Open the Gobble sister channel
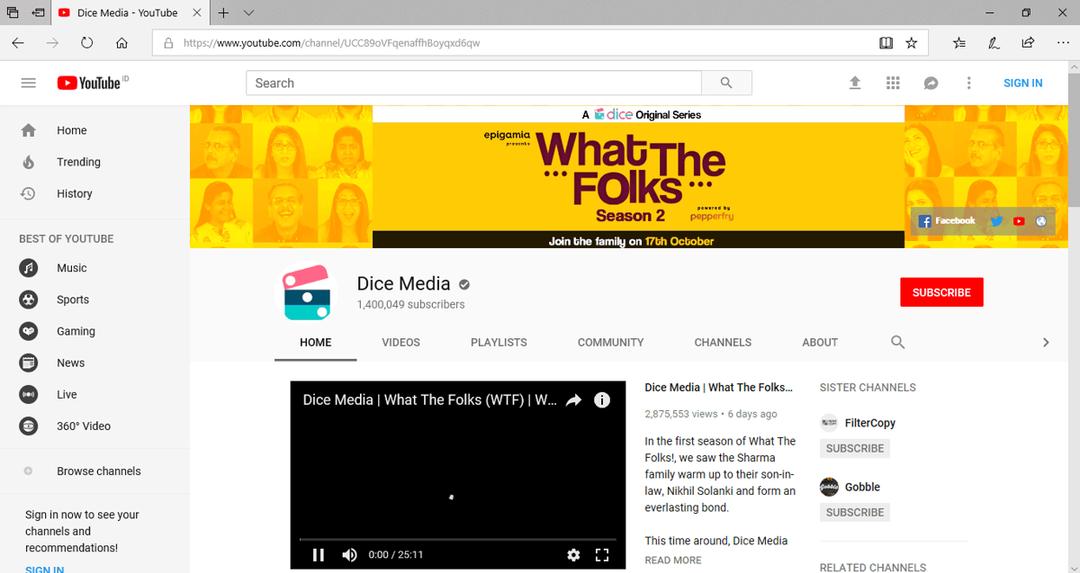Viewport: 1080px width, 573px height. [862, 487]
